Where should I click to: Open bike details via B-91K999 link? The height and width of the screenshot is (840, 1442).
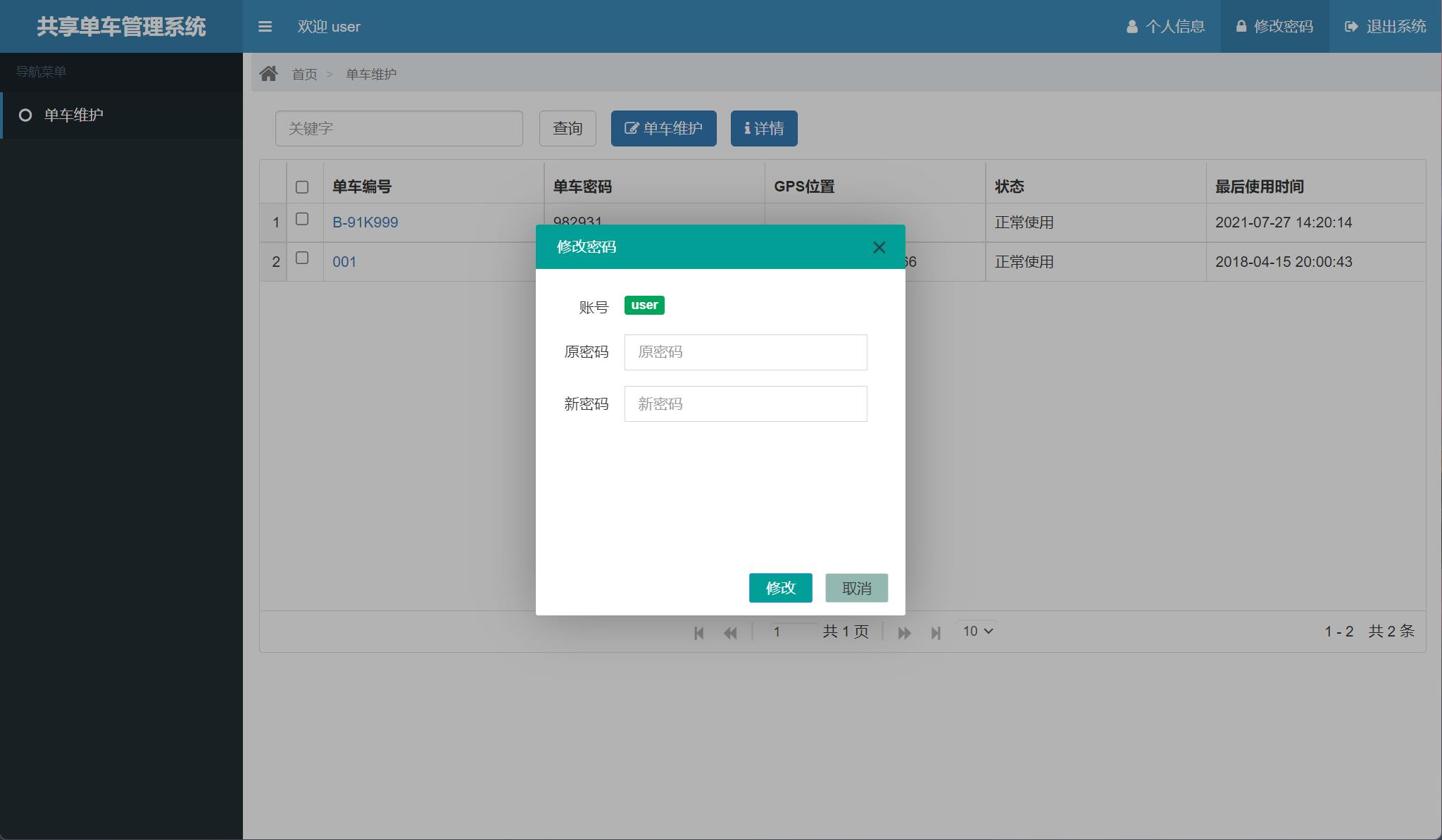[x=365, y=222]
